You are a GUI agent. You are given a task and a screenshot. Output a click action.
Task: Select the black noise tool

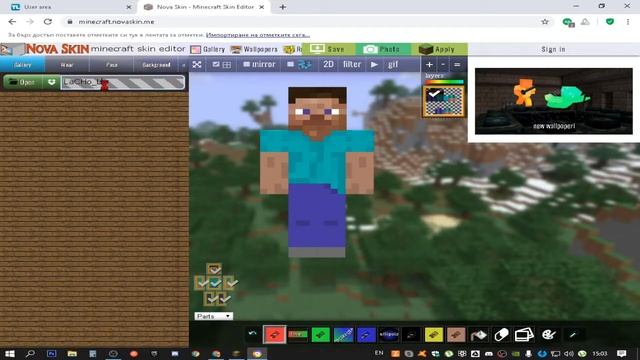point(411,334)
